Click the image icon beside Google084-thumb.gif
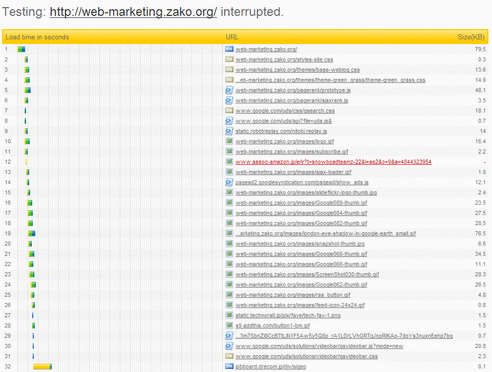This screenshot has height=372, width=492. tap(229, 213)
